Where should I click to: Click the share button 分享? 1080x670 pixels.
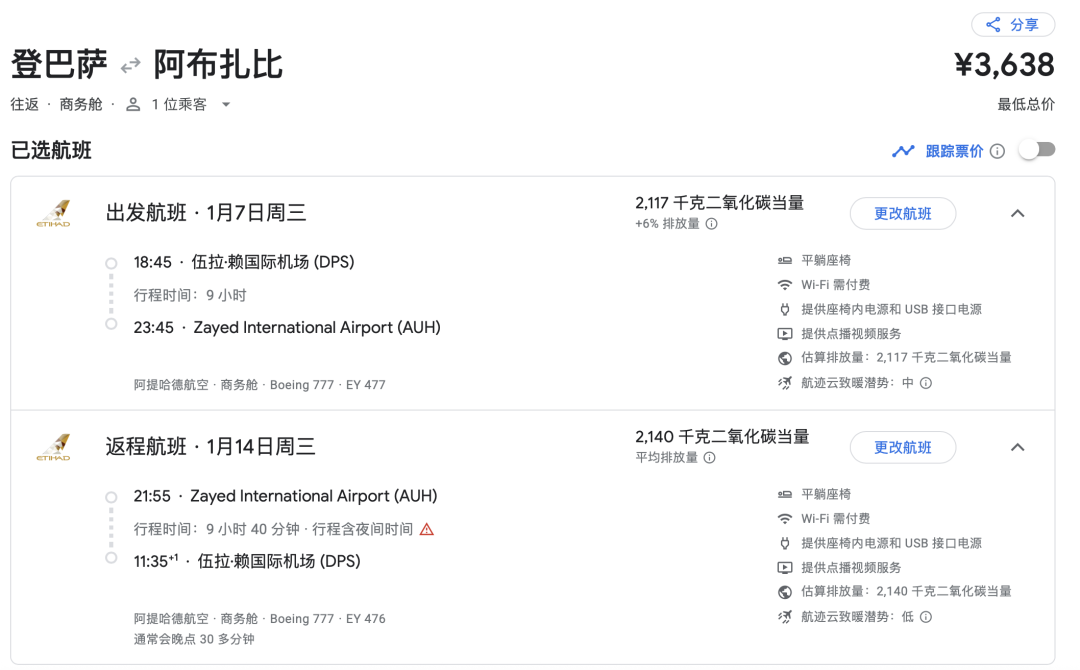pyautogui.click(x=1012, y=25)
